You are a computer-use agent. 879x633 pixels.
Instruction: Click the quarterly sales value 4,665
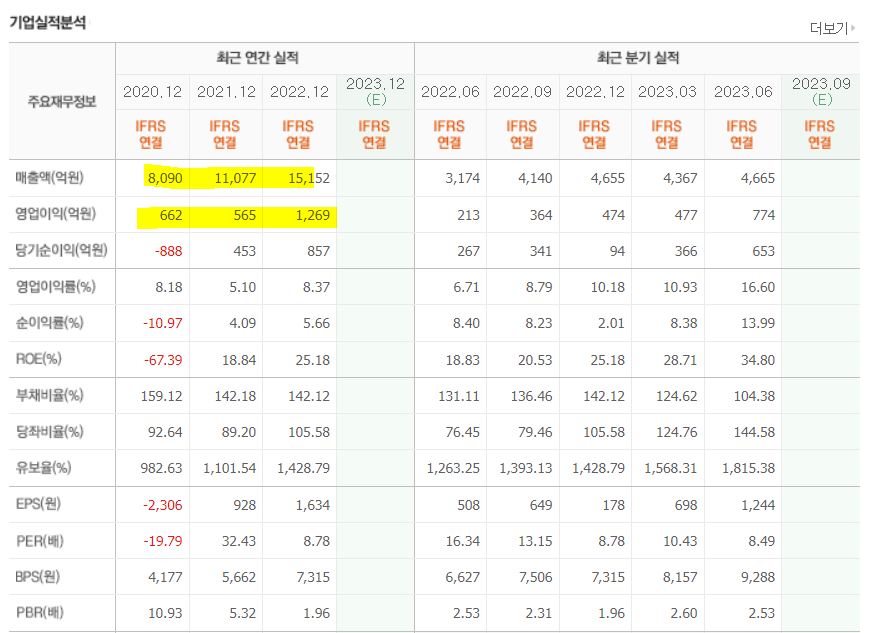coord(758,178)
